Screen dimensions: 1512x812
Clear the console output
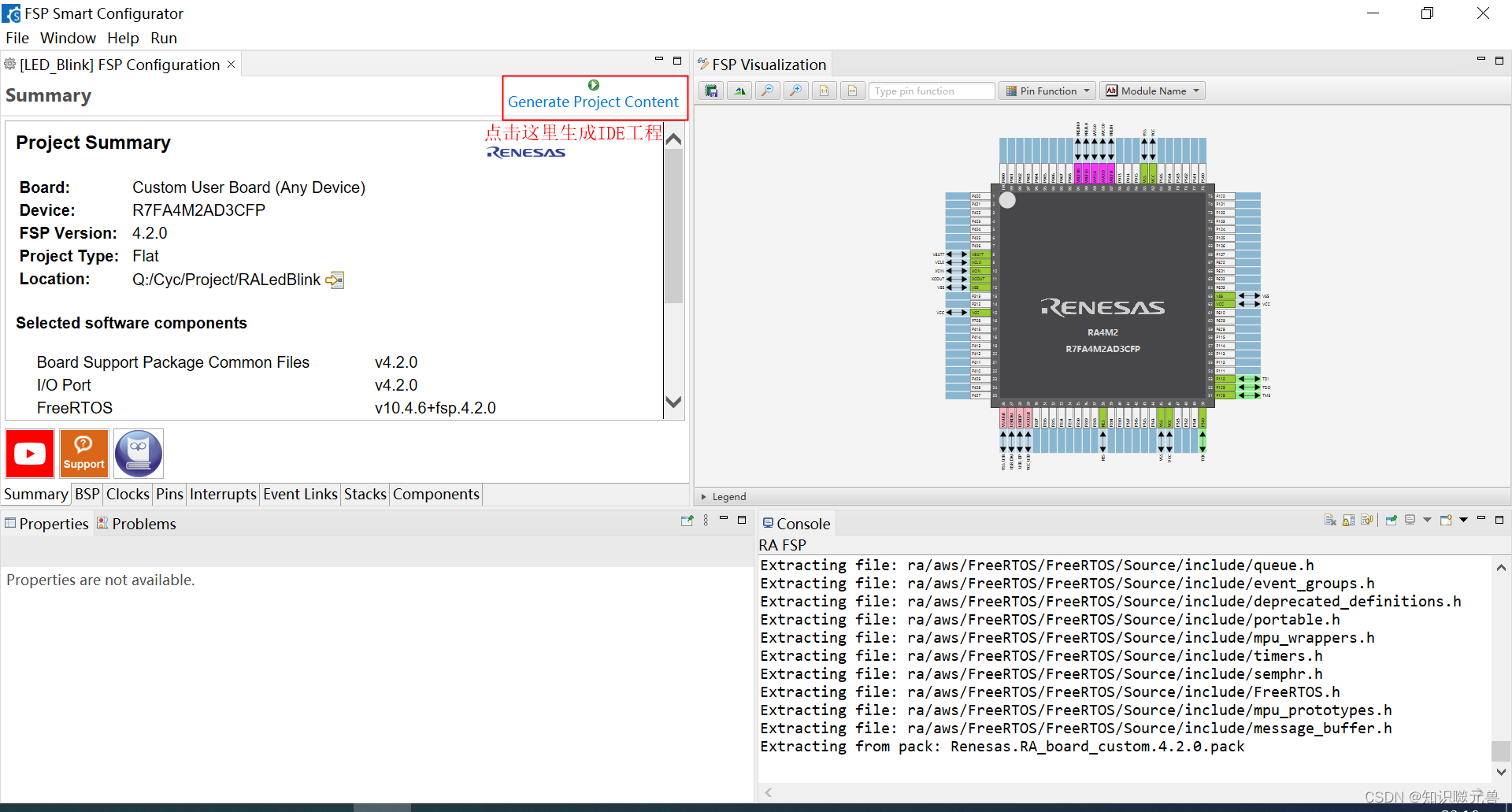1330,520
